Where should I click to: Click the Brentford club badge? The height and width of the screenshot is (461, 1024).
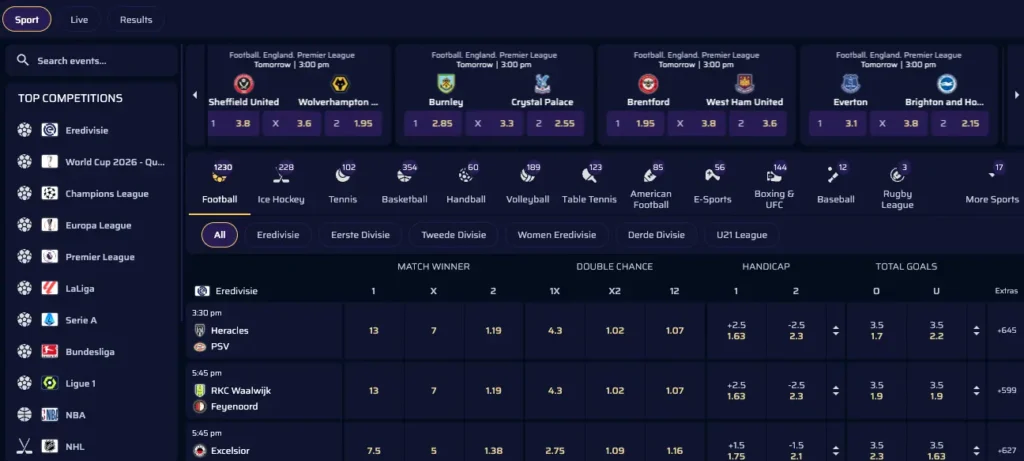(648, 84)
